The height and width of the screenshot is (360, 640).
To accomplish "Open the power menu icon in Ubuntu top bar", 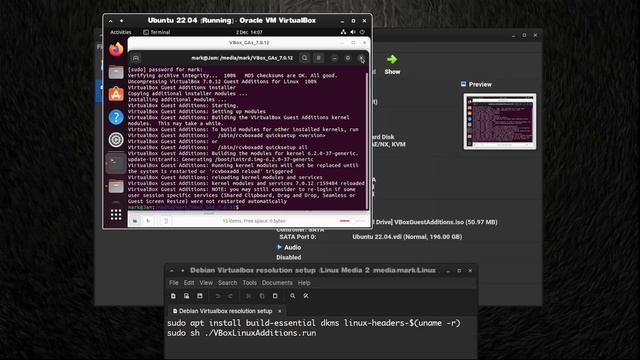I will click(362, 32).
